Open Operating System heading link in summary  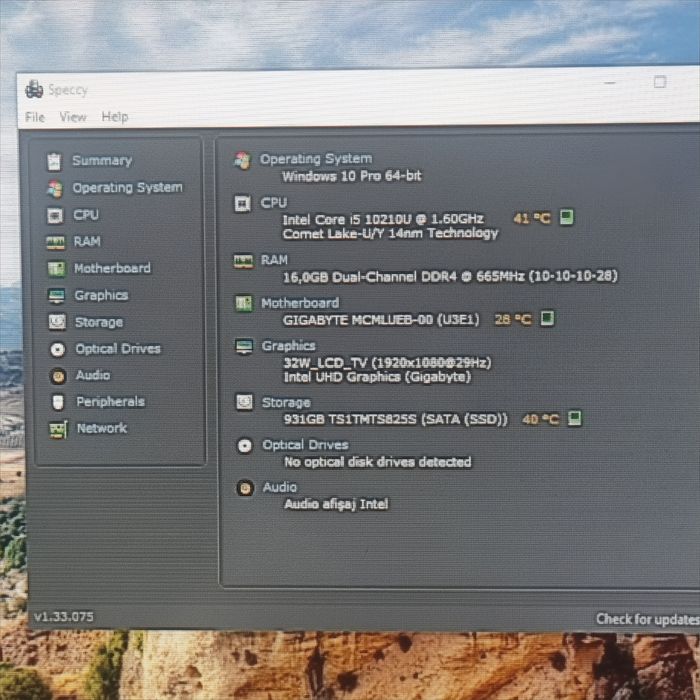tap(316, 159)
